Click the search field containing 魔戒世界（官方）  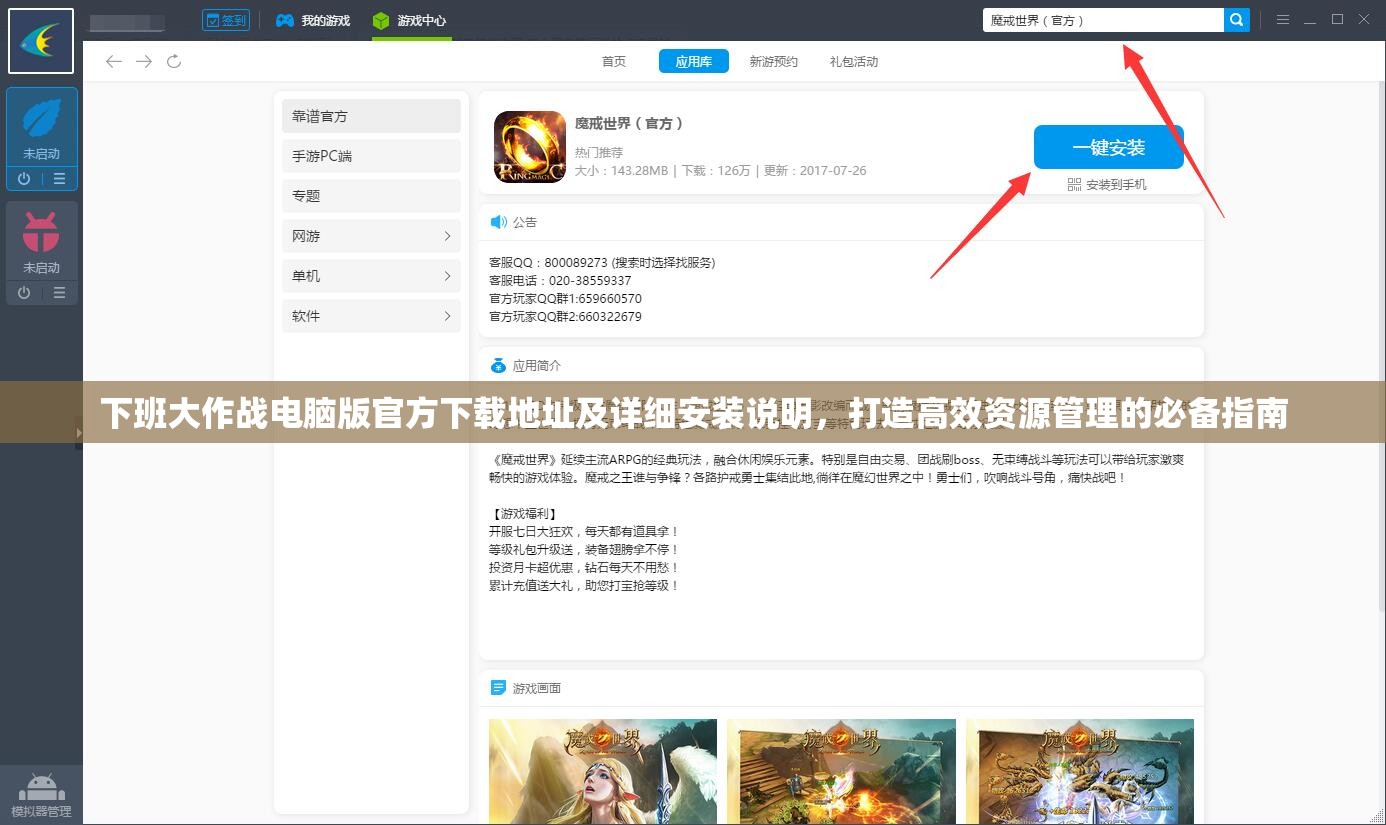click(x=1103, y=20)
